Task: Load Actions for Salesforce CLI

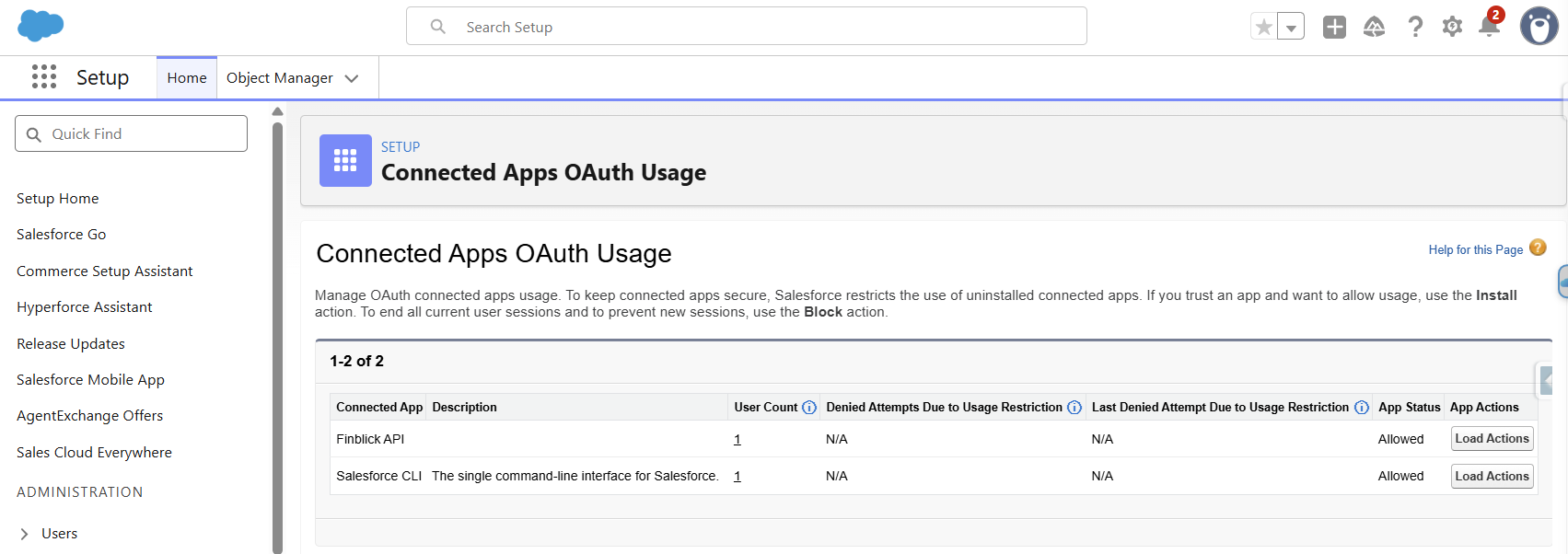Action: (1493, 476)
